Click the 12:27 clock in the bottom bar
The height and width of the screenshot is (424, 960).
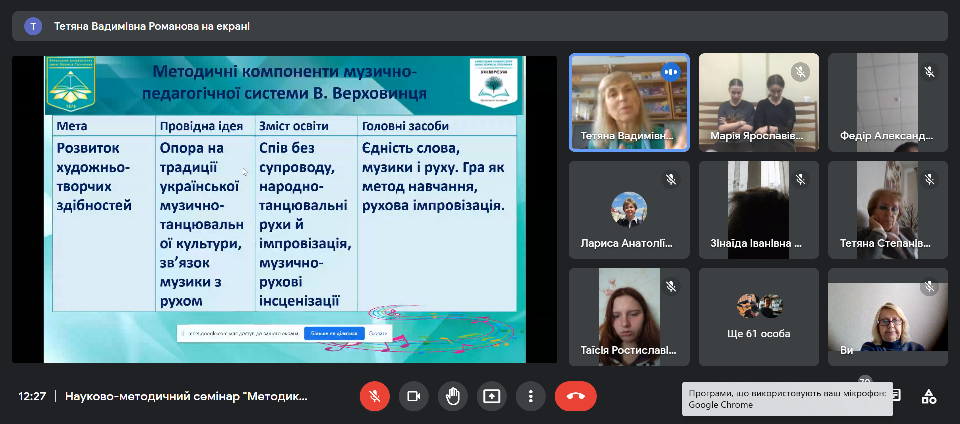click(32, 396)
